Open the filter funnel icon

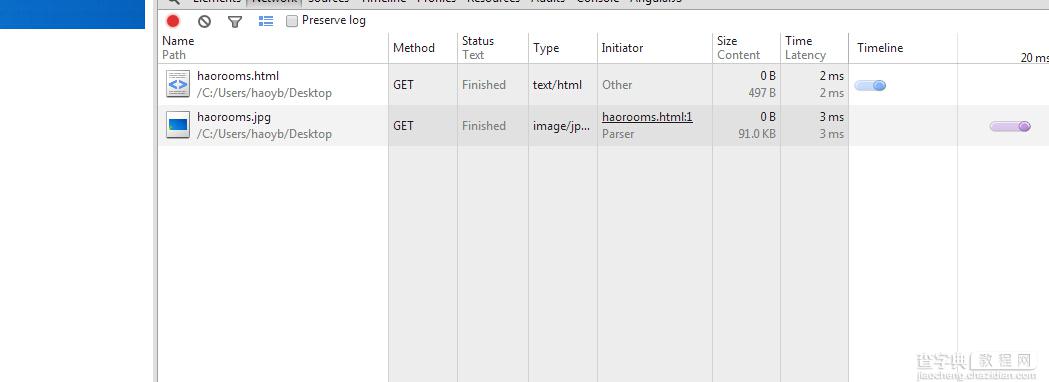tap(234, 21)
